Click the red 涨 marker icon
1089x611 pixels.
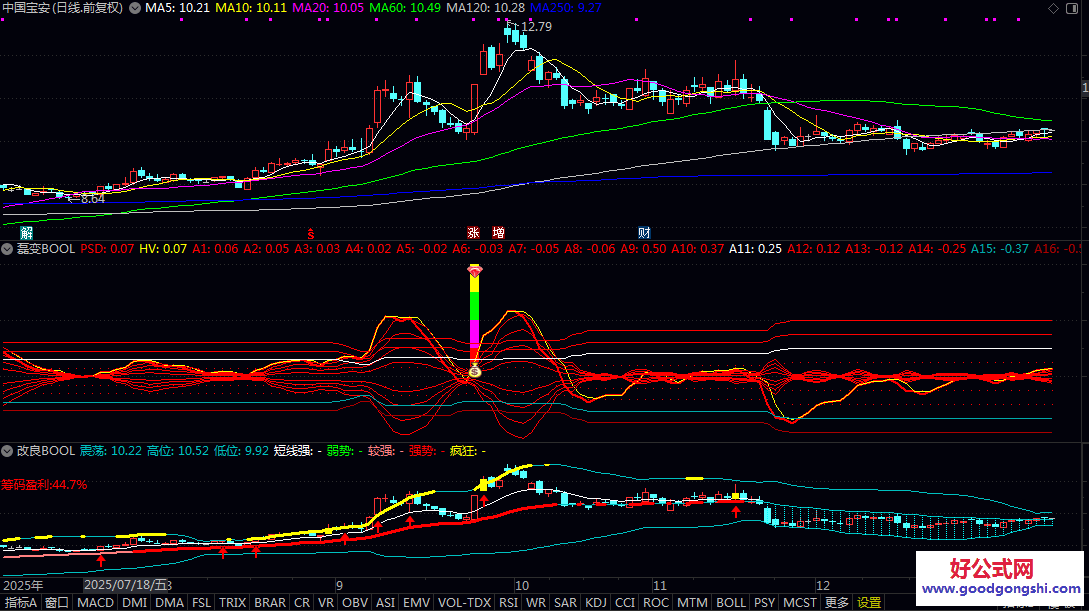tap(473, 232)
